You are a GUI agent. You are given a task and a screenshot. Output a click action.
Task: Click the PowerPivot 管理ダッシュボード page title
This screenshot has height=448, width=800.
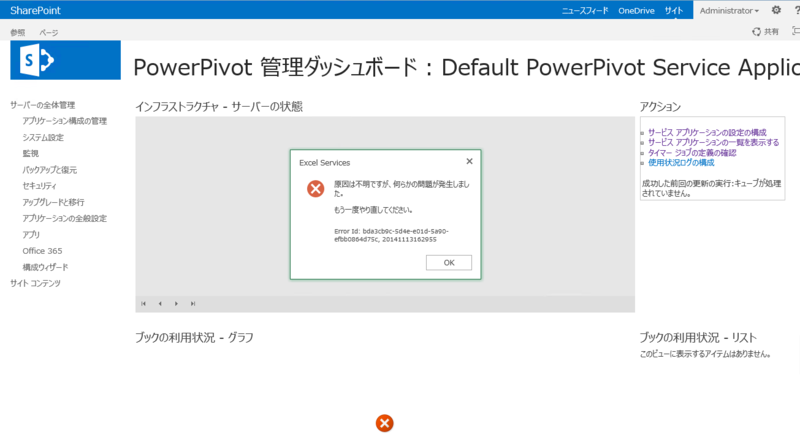point(466,67)
